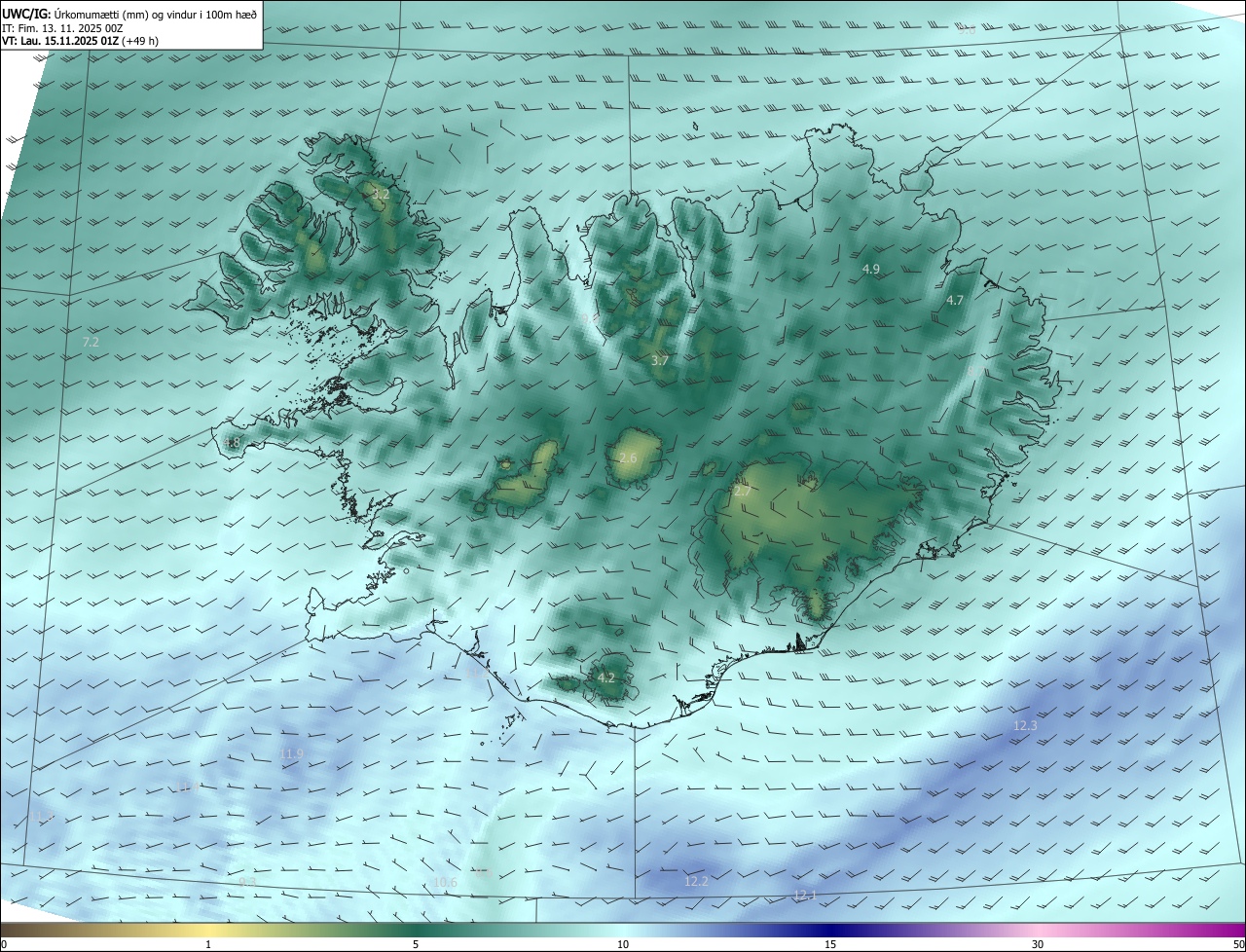This screenshot has width=1246, height=952.
Task: Click the value 4.2 on the southern glacier
Action: (x=606, y=677)
